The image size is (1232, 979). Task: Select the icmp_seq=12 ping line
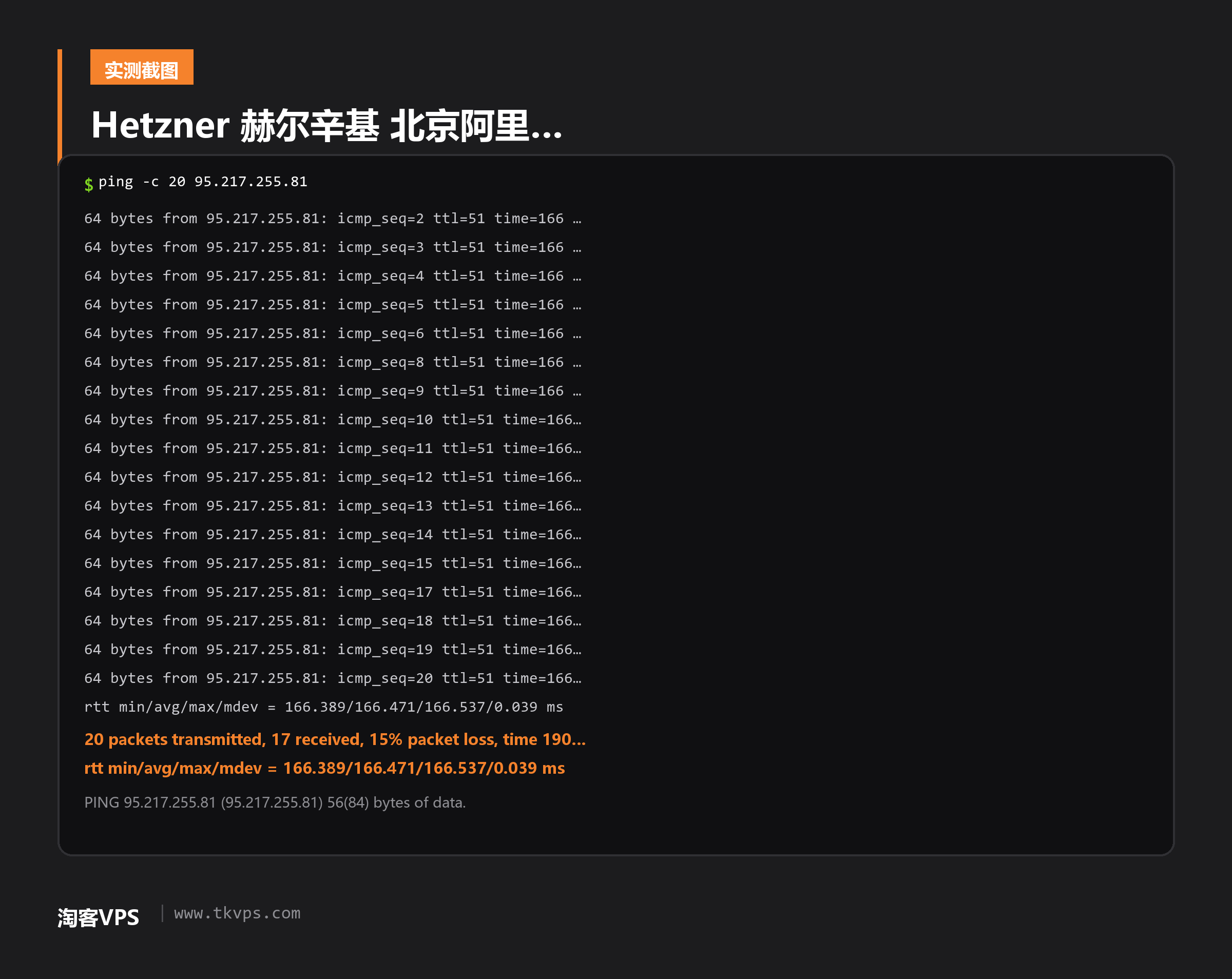click(x=333, y=478)
